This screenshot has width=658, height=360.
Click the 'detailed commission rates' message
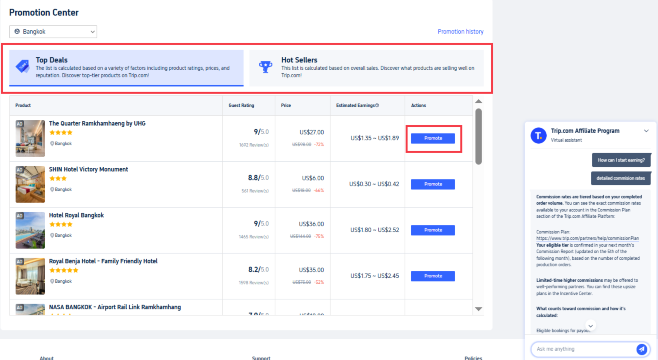pos(621,178)
